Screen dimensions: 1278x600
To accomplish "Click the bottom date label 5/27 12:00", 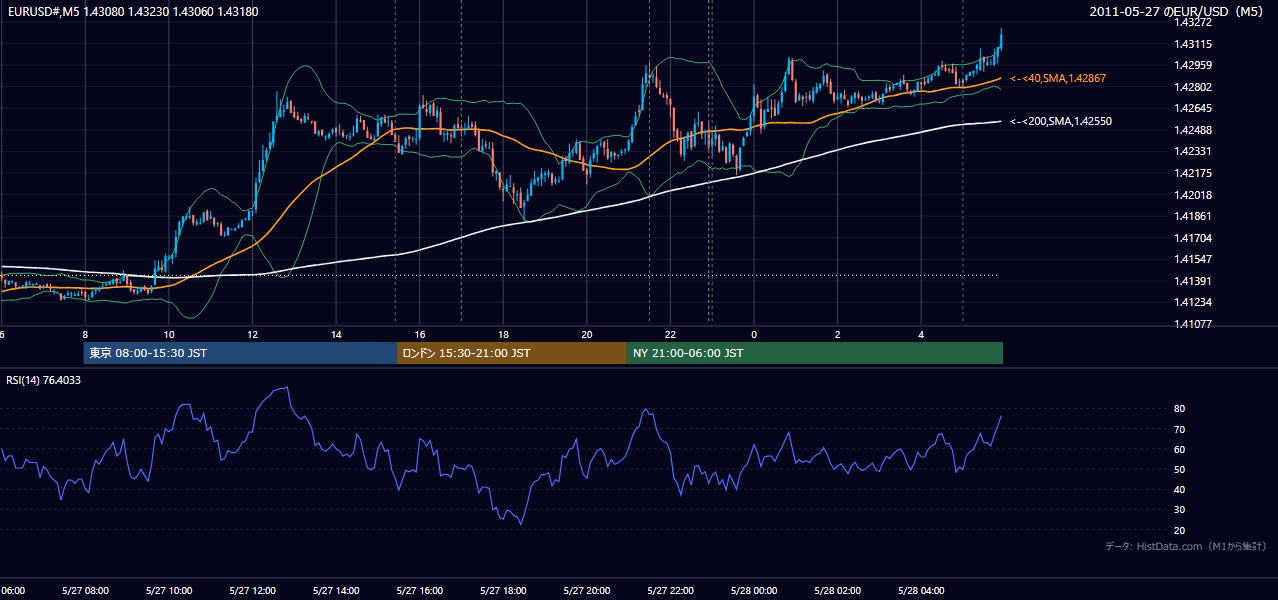I will click(x=251, y=591).
